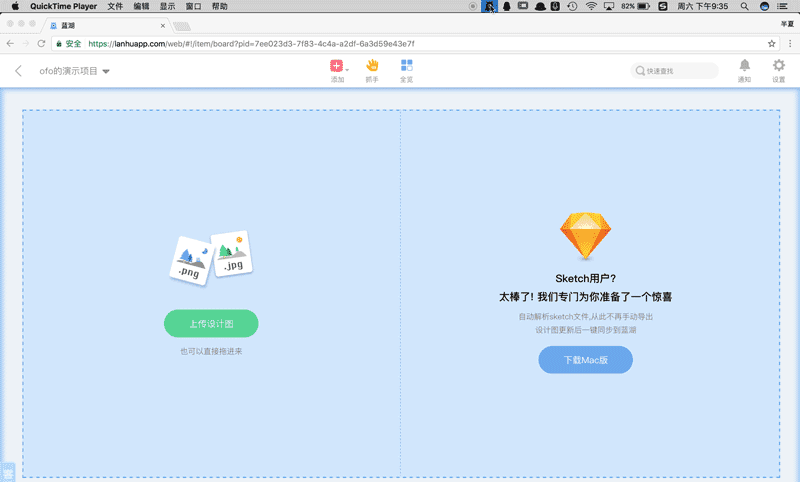Click the 上传设计图 upload button
Viewport: 800px width, 482px height.
tap(211, 323)
